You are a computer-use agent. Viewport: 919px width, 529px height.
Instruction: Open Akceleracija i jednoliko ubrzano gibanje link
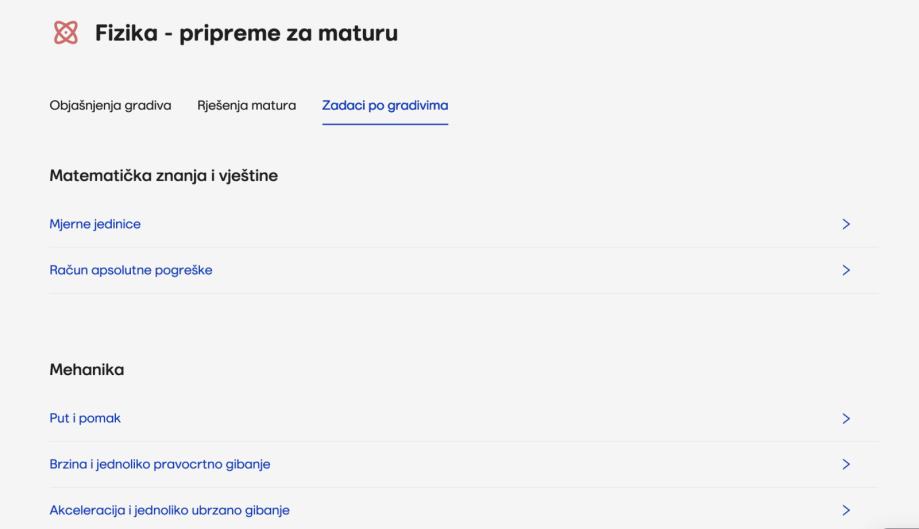coord(170,510)
